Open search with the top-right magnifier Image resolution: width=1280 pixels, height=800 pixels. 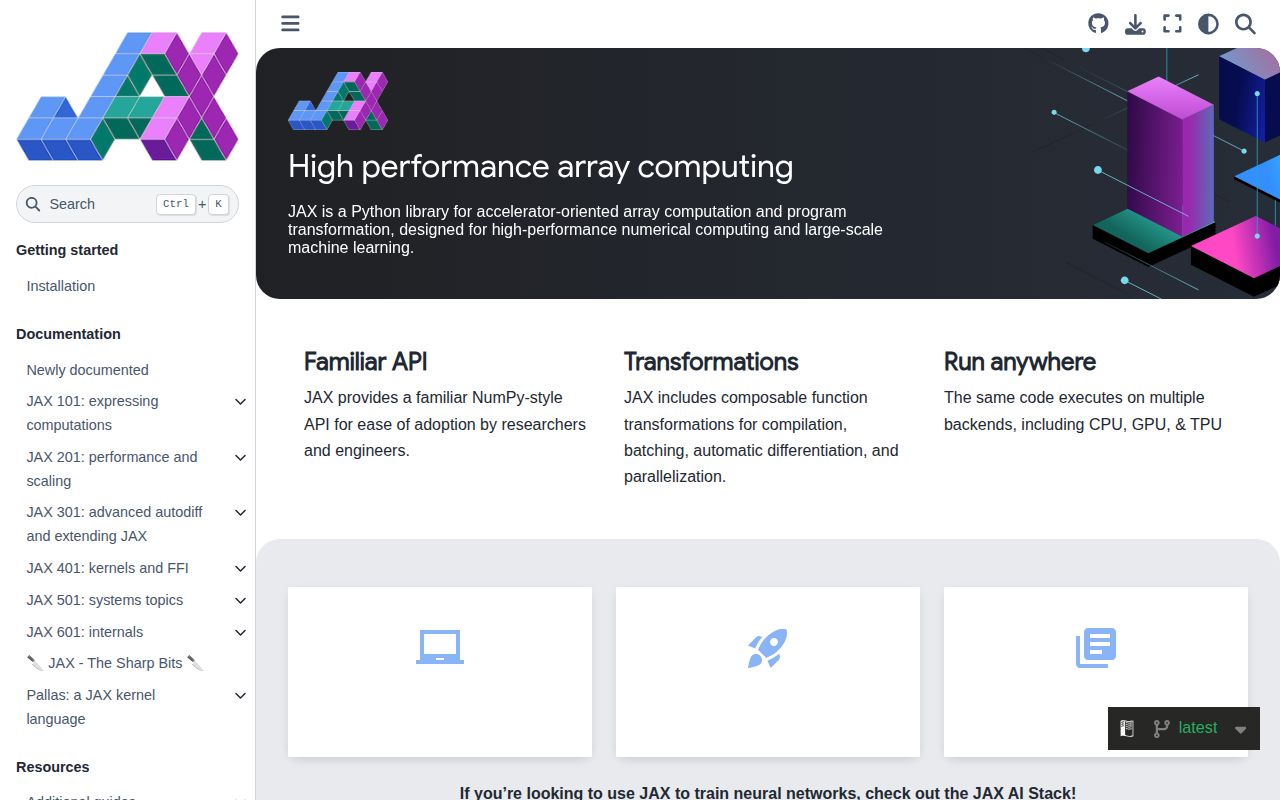(x=1245, y=23)
